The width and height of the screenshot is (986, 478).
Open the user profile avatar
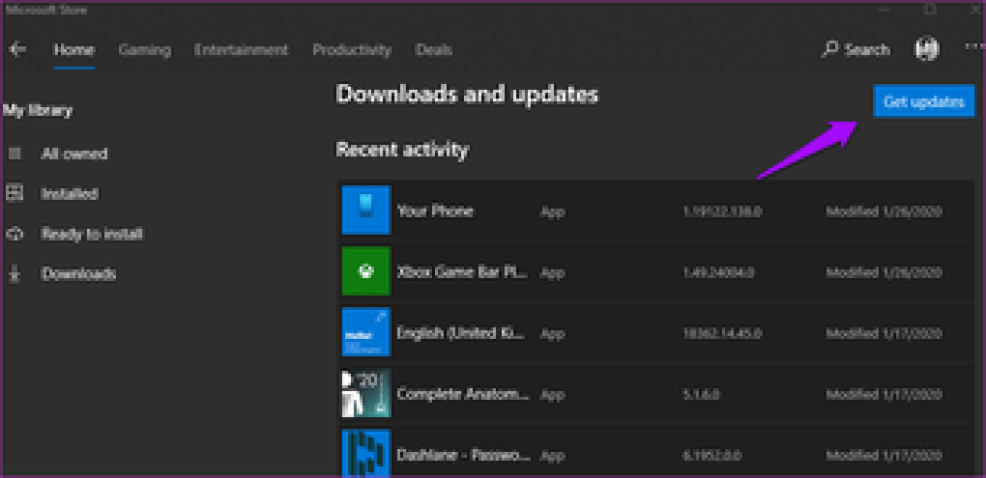tap(926, 49)
